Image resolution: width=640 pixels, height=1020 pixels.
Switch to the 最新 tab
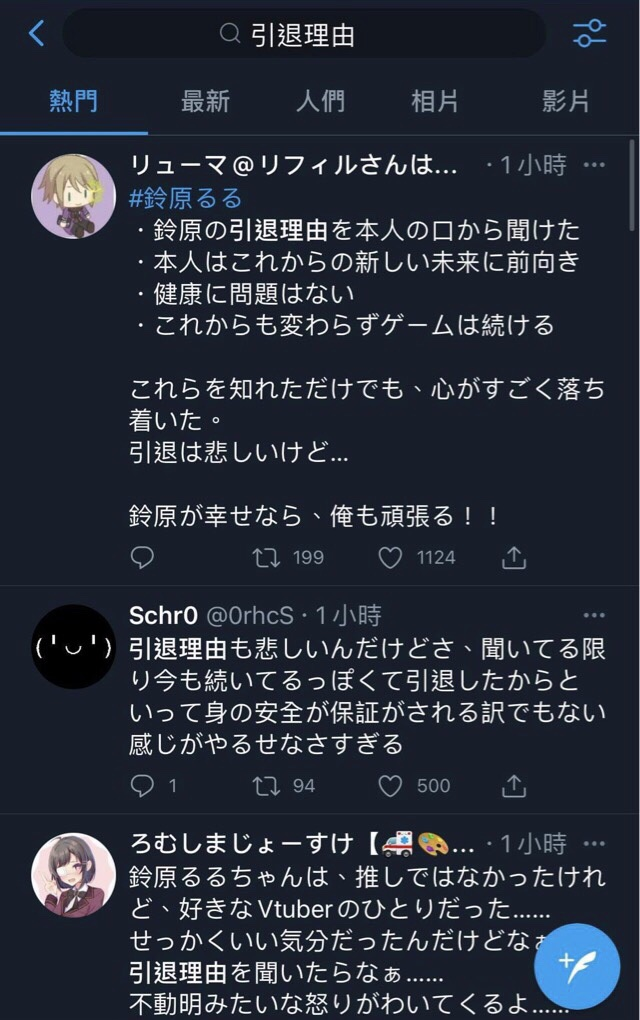pyautogui.click(x=205, y=101)
